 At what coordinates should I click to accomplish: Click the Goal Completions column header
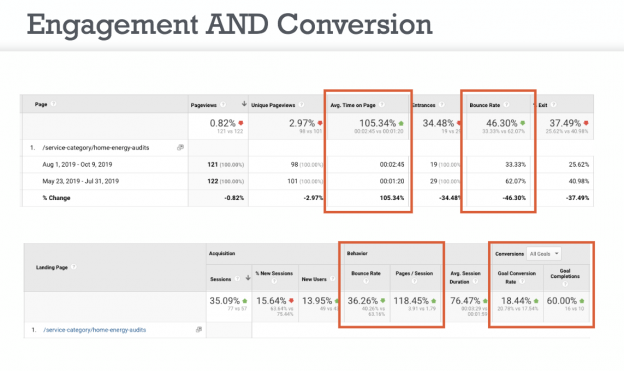(565, 273)
